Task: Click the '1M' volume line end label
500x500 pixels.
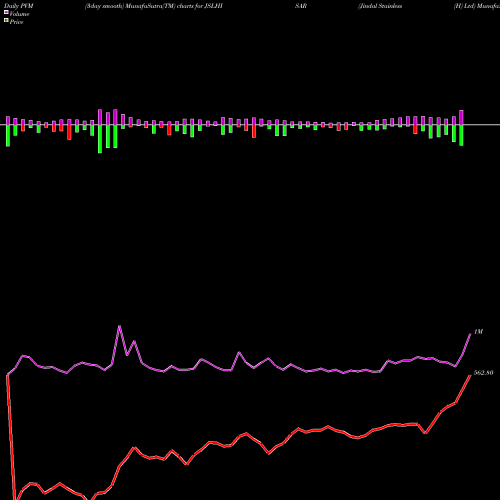Action: point(478,332)
